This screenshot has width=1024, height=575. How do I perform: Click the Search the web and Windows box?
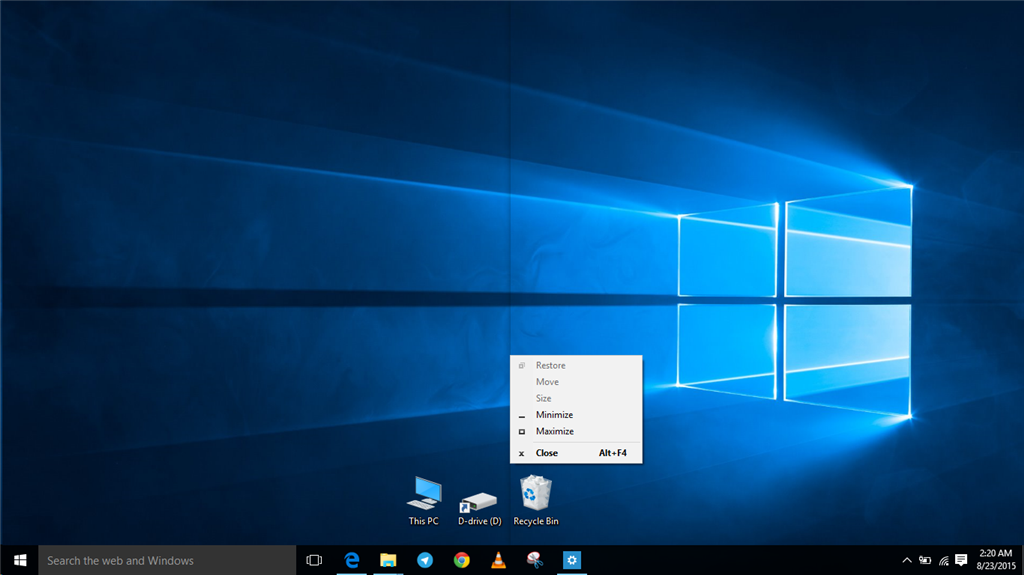click(167, 561)
